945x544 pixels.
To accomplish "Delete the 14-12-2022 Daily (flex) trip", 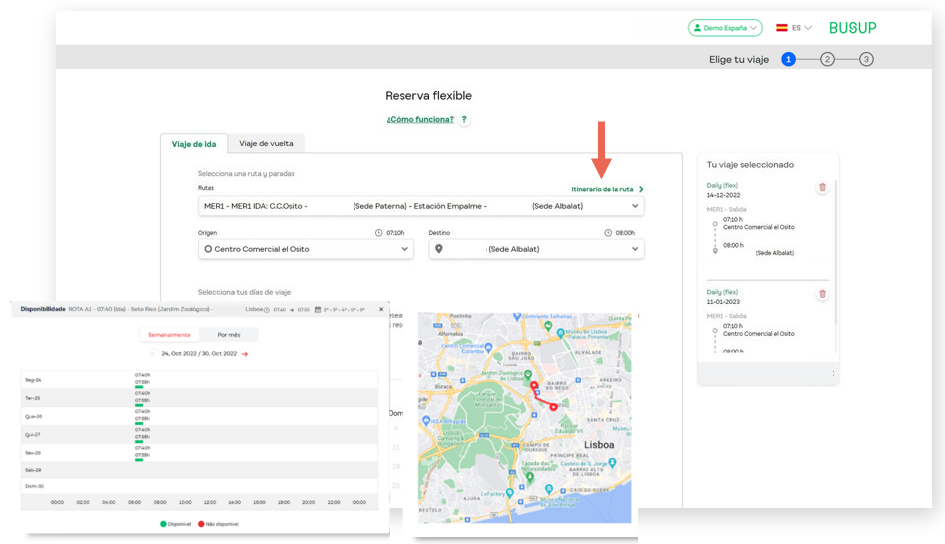I will (x=822, y=187).
